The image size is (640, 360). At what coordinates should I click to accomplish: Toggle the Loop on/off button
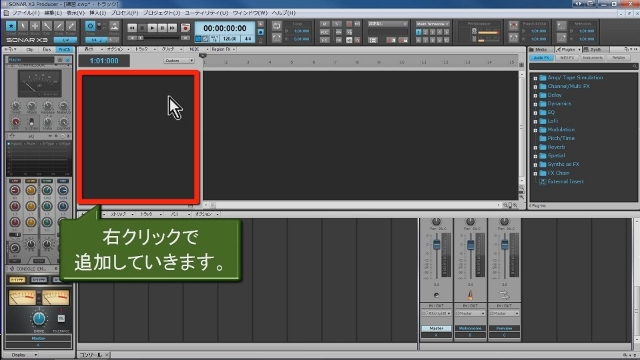pyautogui.click(x=276, y=26)
